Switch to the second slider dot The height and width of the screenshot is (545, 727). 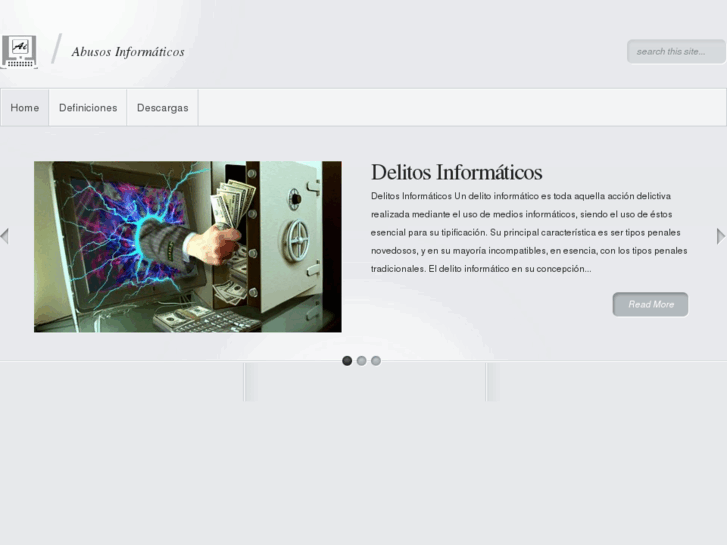tap(362, 360)
